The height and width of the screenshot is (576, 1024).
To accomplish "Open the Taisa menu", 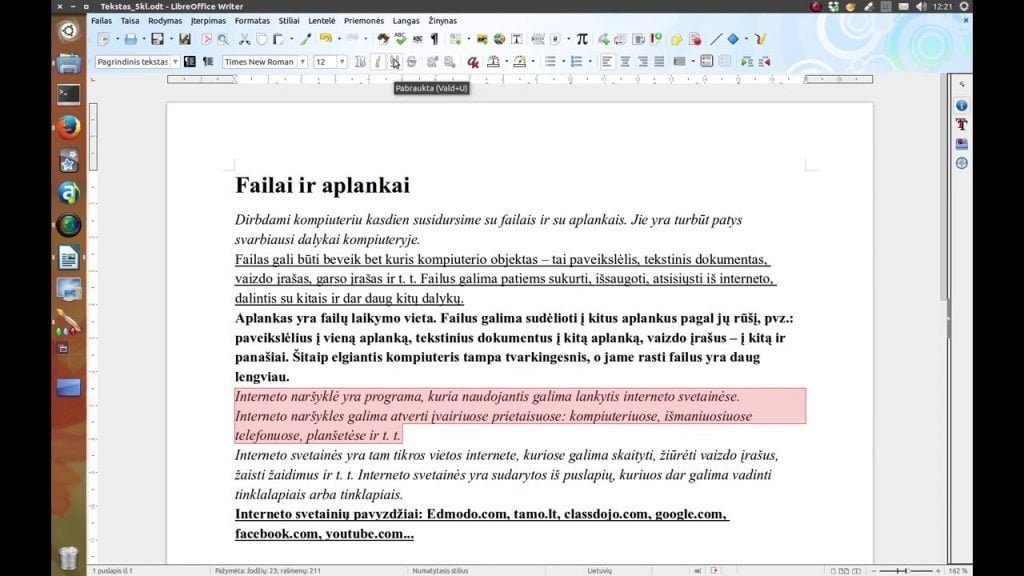I will (130, 21).
